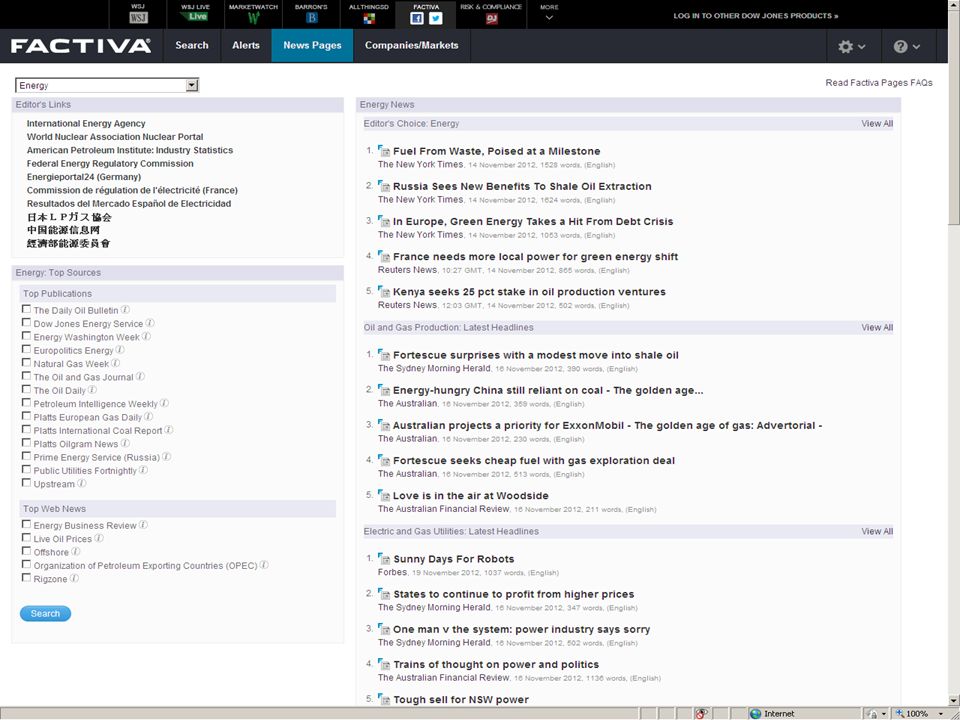The width and height of the screenshot is (960, 720).
Task: Show info icon for Live Oil Prices
Action: pyautogui.click(x=99, y=538)
